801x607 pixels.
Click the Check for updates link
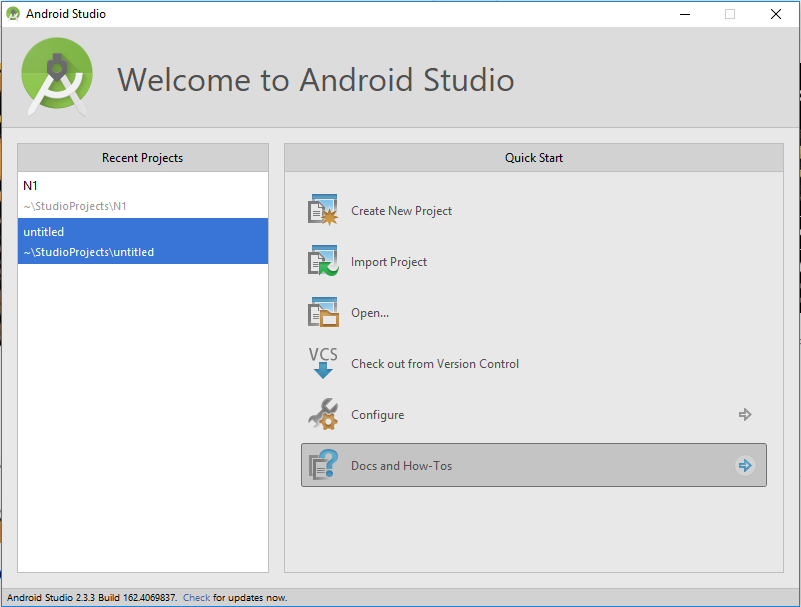[197, 597]
